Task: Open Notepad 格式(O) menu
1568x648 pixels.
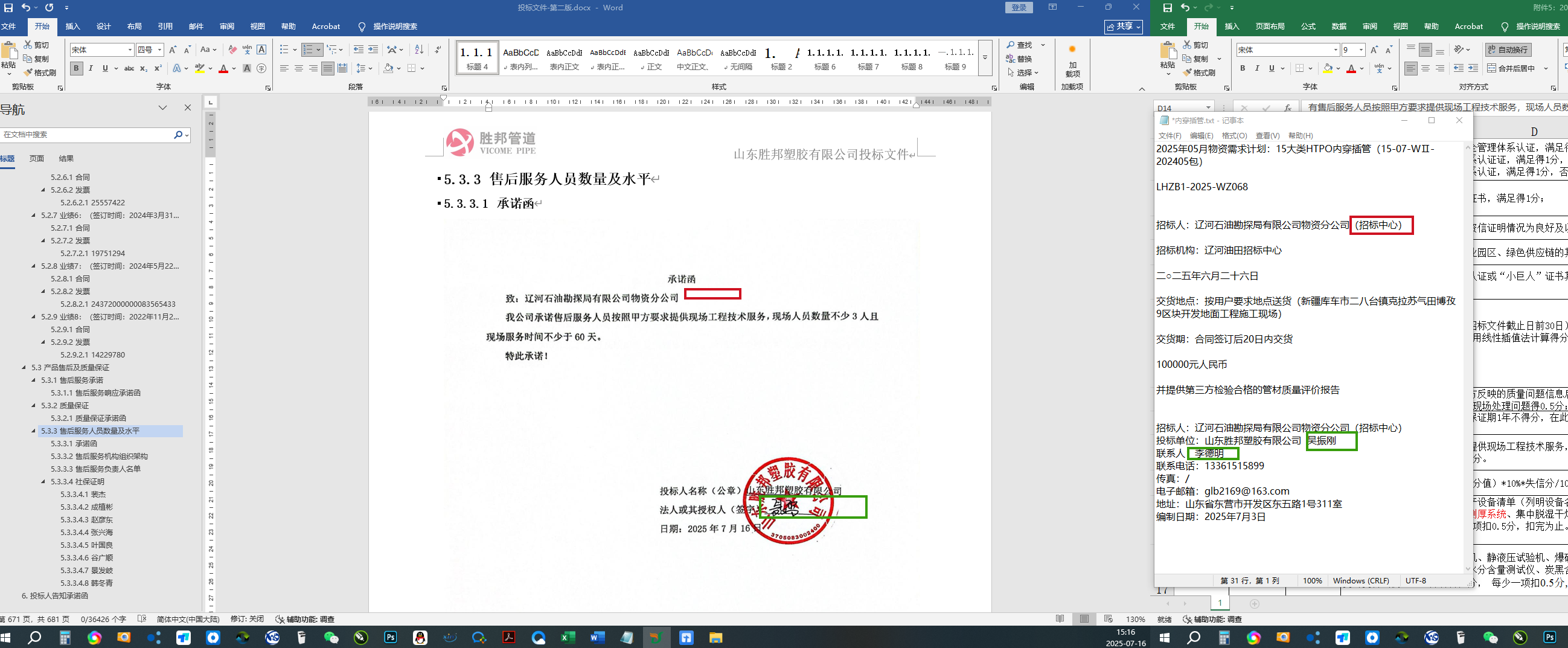Action: tap(1235, 136)
